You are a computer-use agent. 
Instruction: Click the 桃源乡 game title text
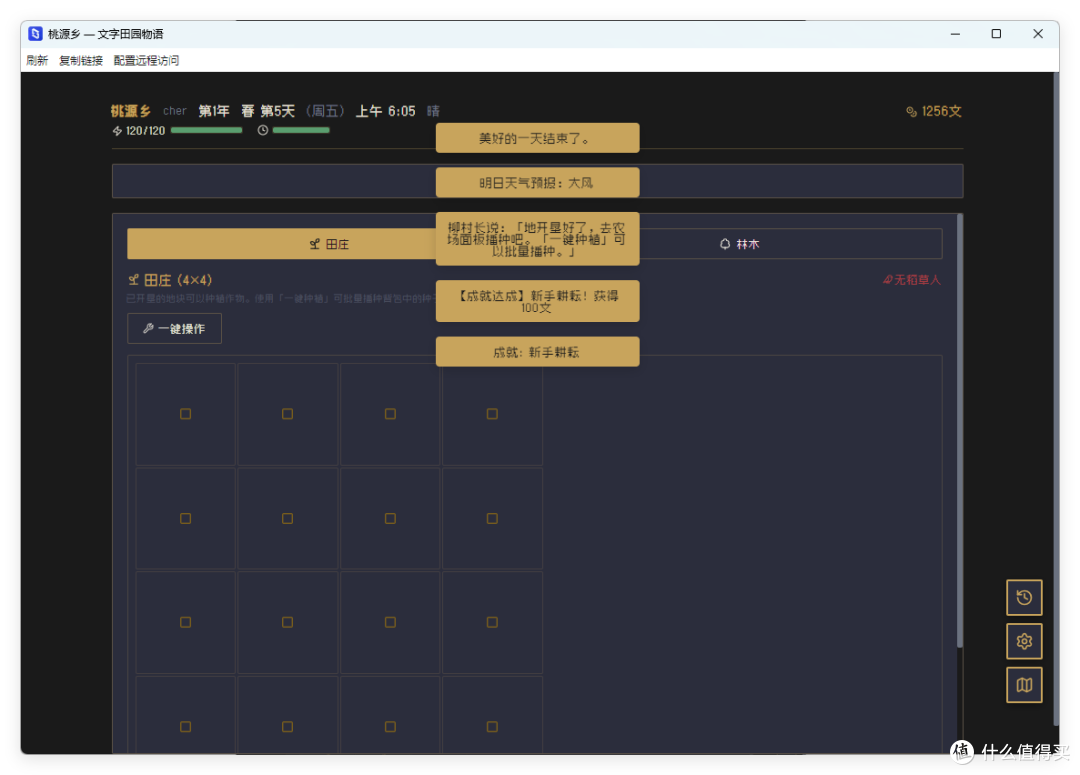coord(131,111)
